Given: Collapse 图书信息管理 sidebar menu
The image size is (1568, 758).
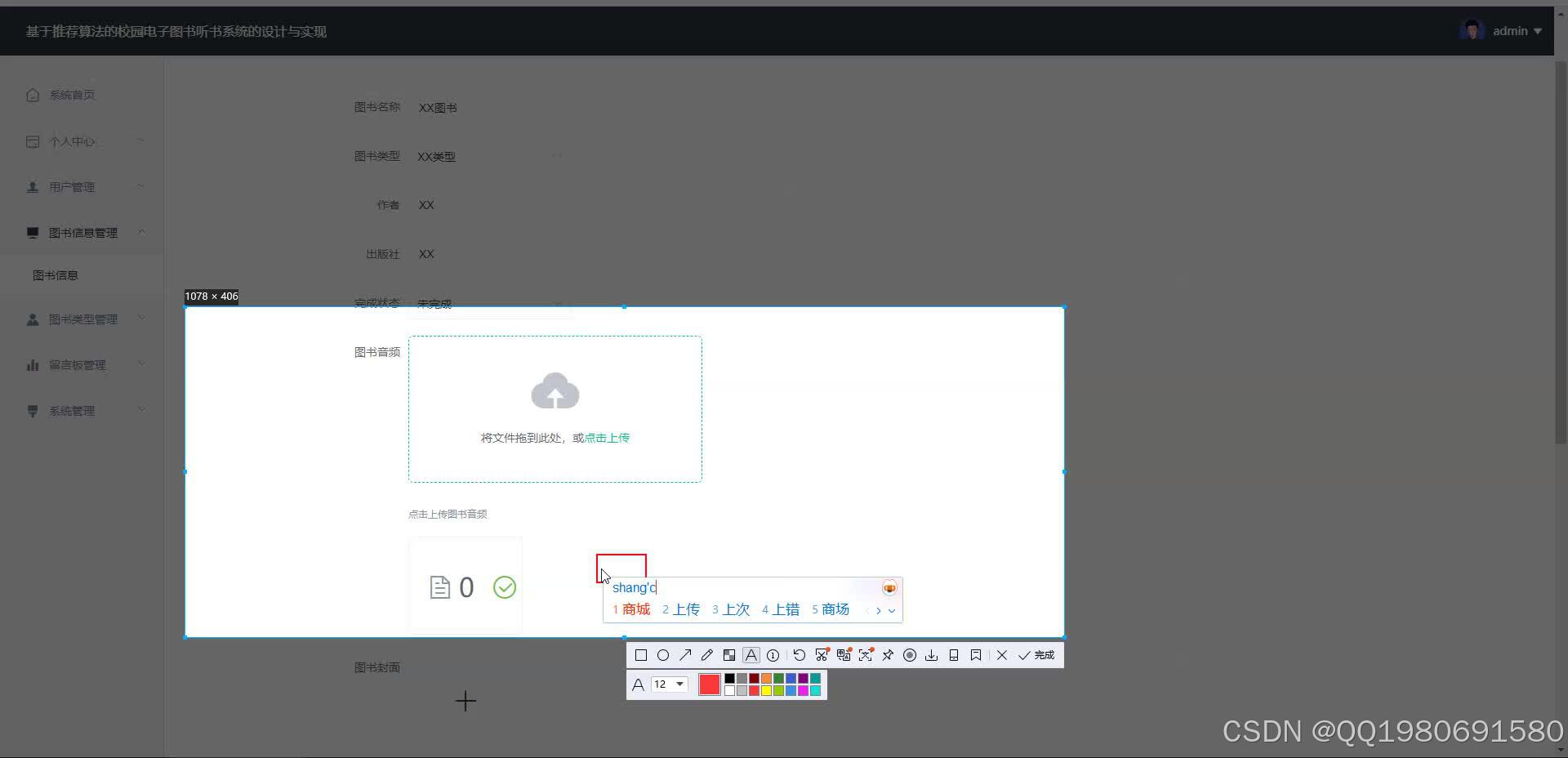Looking at the screenshot, I should 82,233.
